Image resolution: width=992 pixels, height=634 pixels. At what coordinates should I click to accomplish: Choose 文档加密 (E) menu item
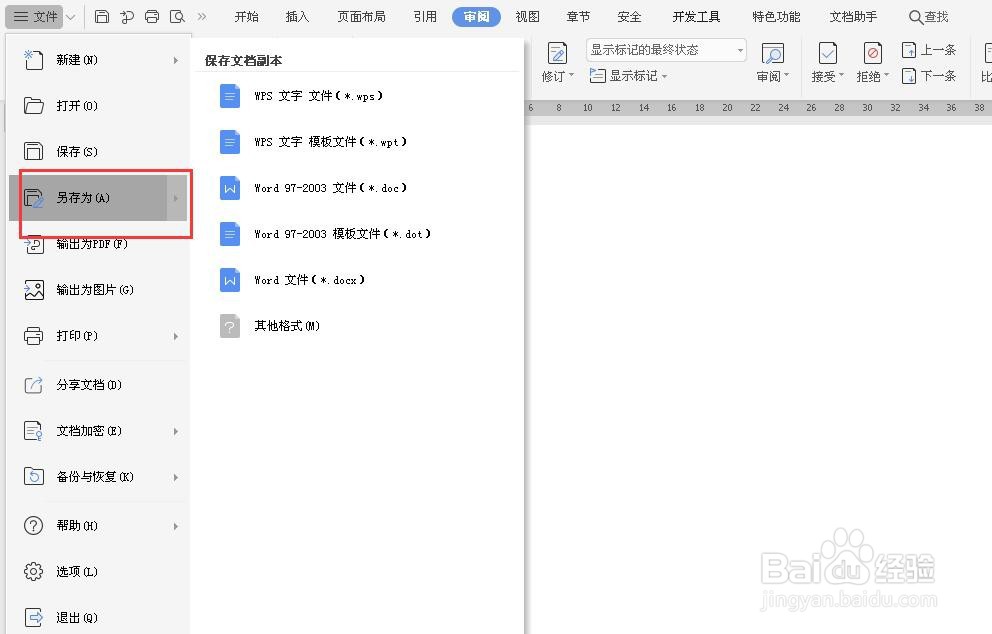[98, 431]
